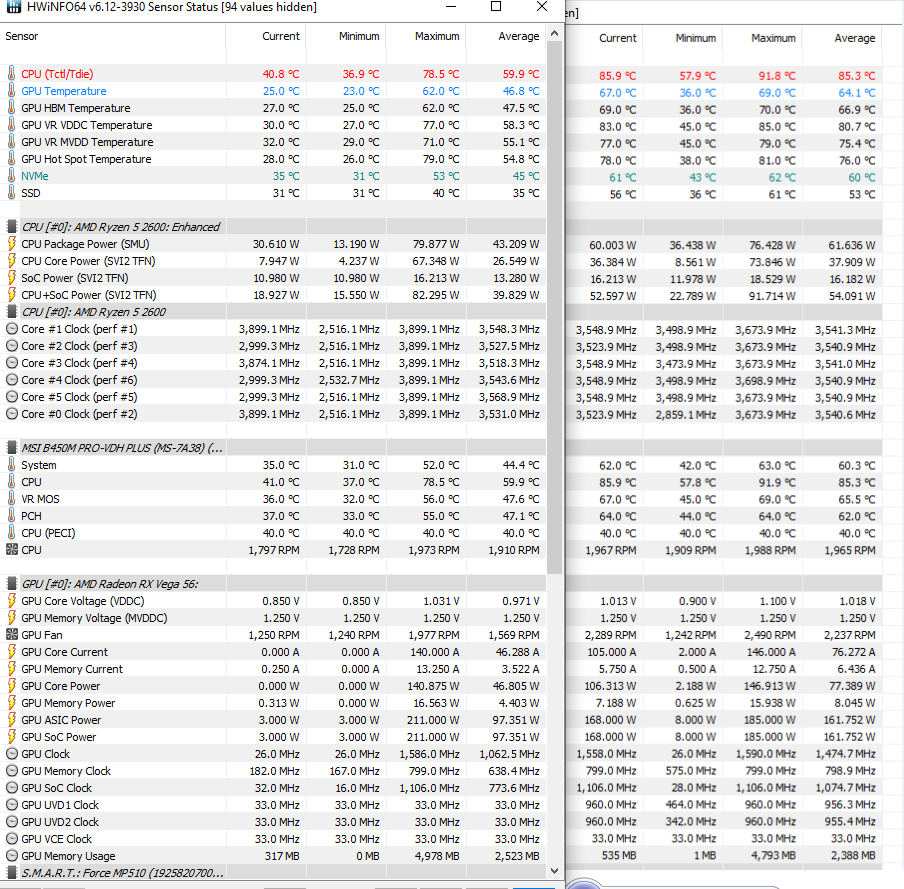Click the thermometer icon beside GPU HBM Temperature
Viewport: 904px width, 889px height.
point(11,108)
